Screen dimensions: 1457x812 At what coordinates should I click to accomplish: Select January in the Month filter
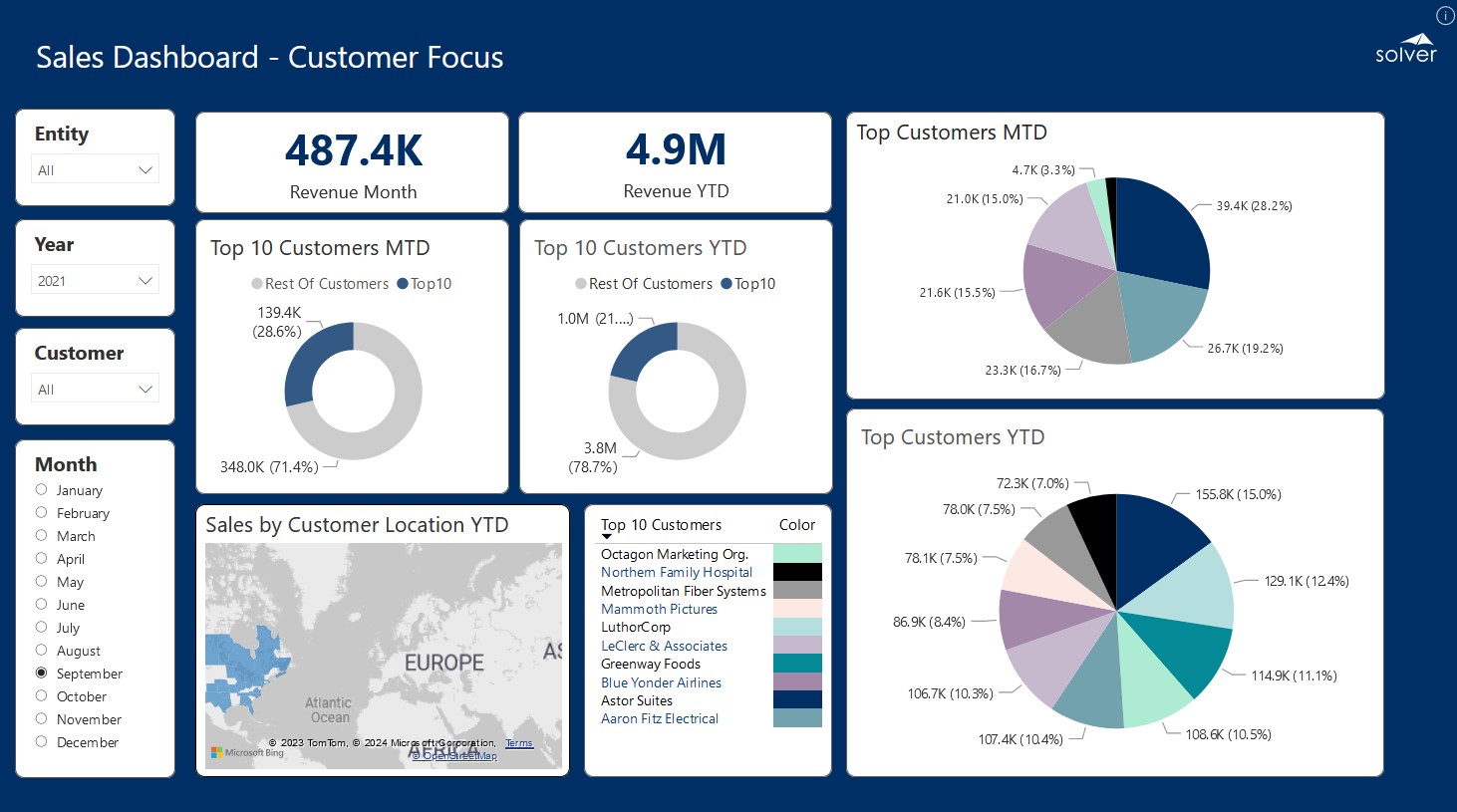coord(42,490)
